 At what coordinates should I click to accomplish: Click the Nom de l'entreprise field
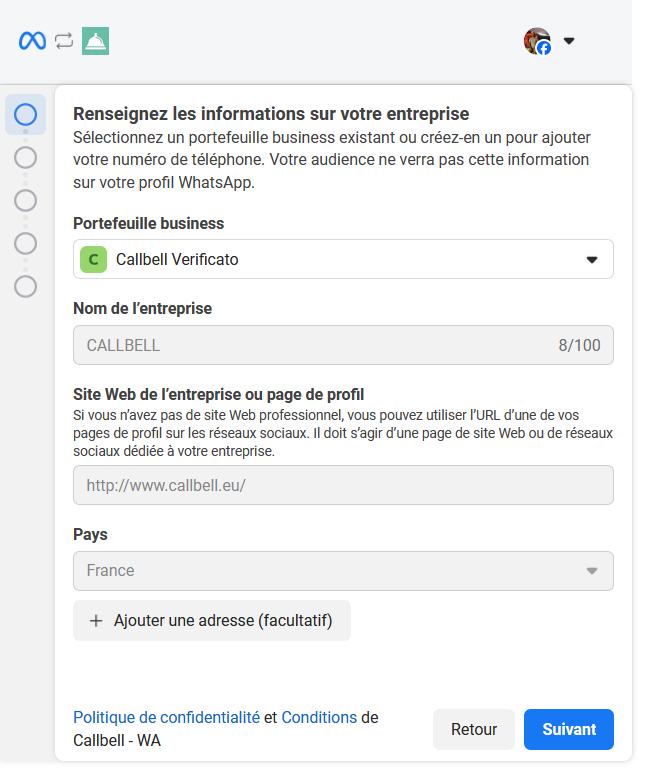point(343,345)
